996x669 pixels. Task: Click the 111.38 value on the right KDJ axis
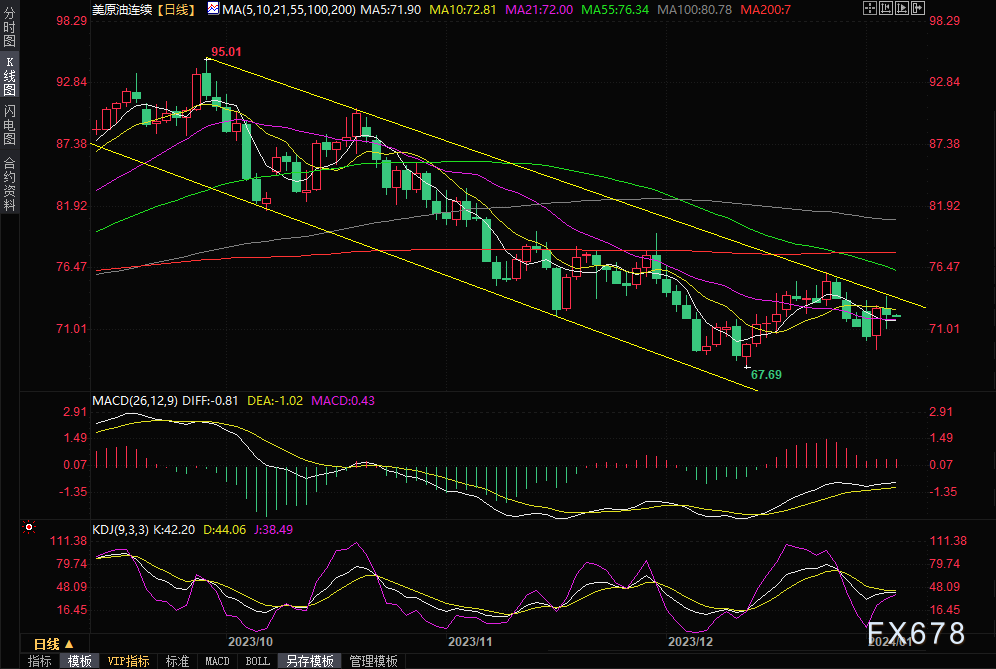click(x=948, y=541)
